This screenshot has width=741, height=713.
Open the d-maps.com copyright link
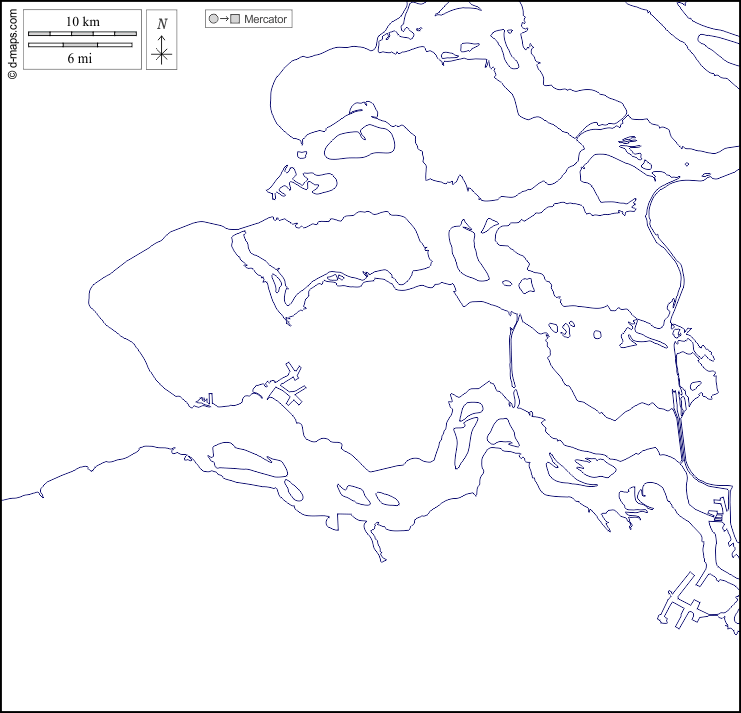[12, 40]
